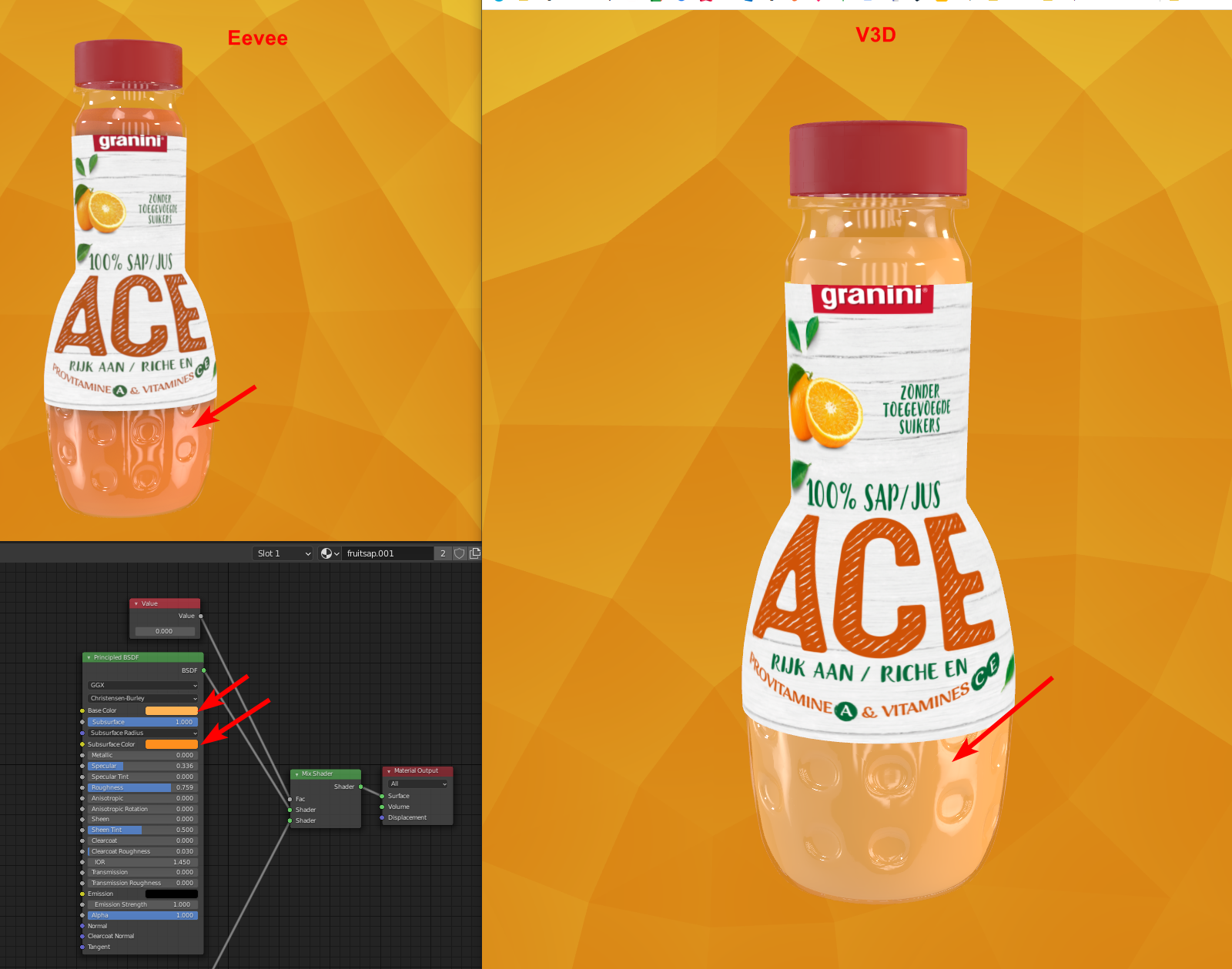Open the Slot 1 dropdown
This screenshot has height=969, width=1232.
283,553
